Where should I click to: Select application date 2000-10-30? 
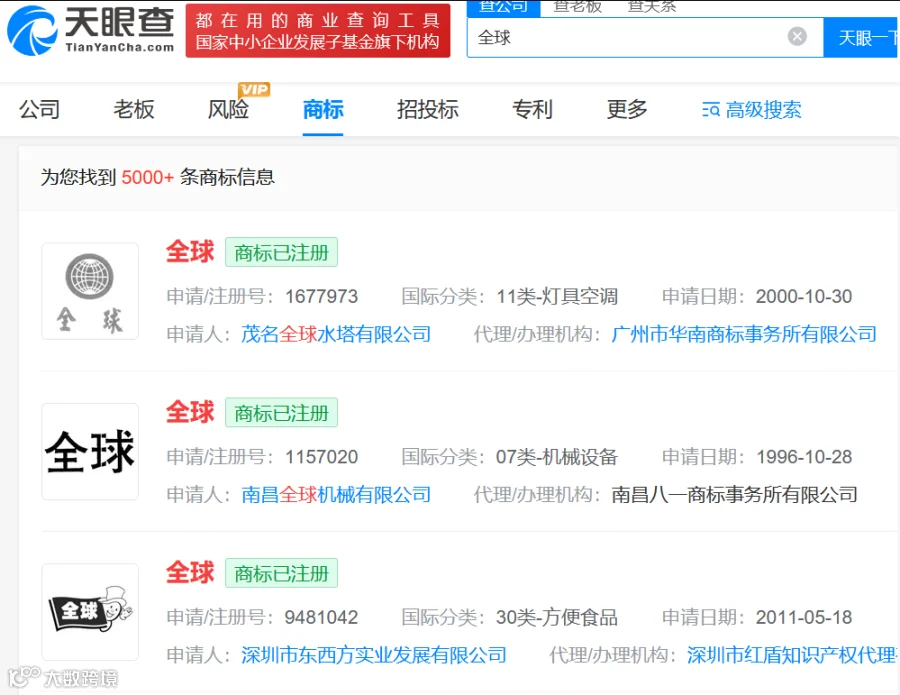804,296
